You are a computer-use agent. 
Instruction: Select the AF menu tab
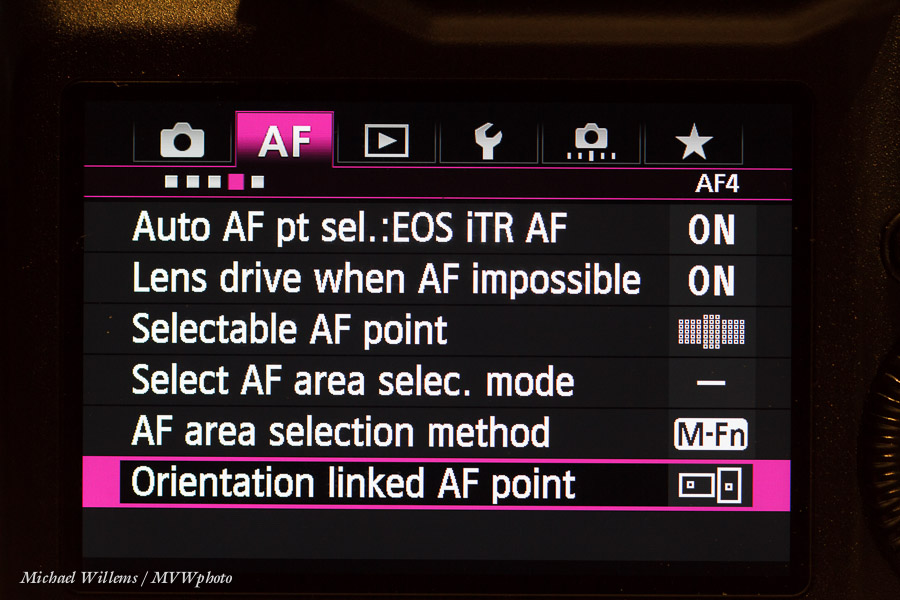pyautogui.click(x=285, y=140)
